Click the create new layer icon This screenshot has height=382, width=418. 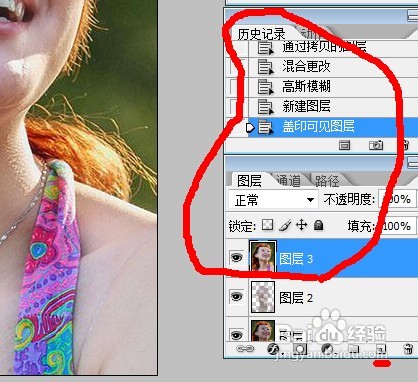pyautogui.click(x=381, y=349)
